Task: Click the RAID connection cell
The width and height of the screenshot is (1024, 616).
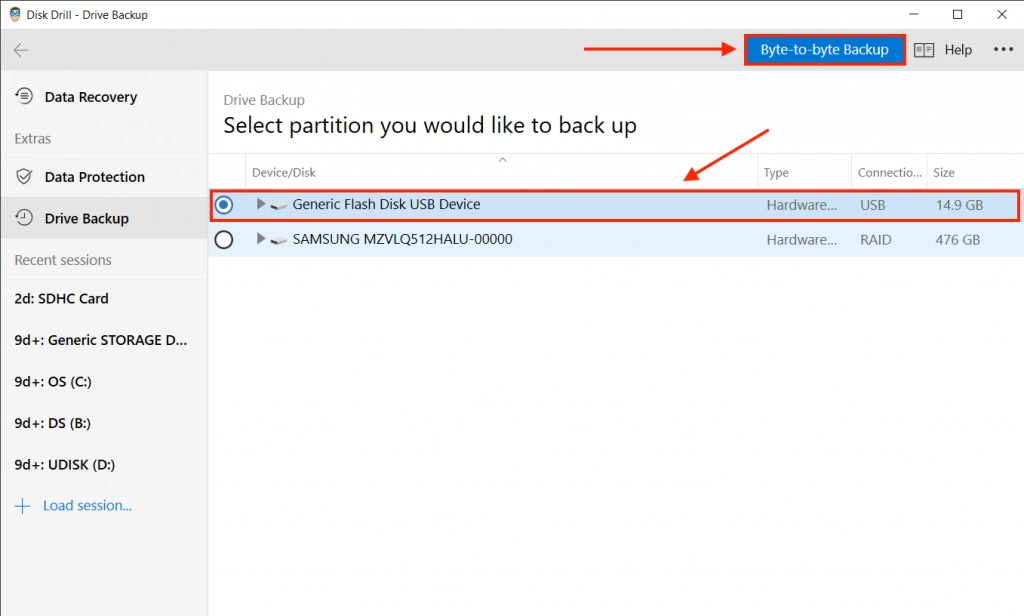Action: (x=875, y=240)
